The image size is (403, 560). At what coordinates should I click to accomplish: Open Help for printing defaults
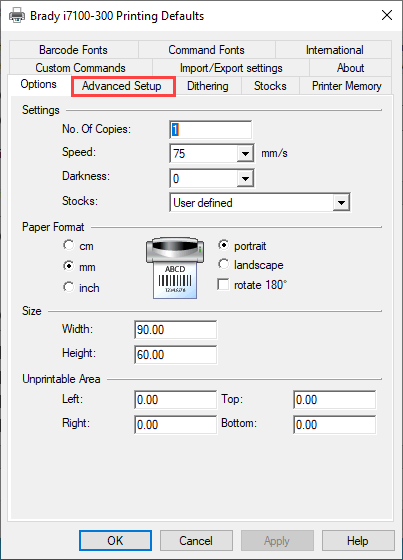pos(358,540)
